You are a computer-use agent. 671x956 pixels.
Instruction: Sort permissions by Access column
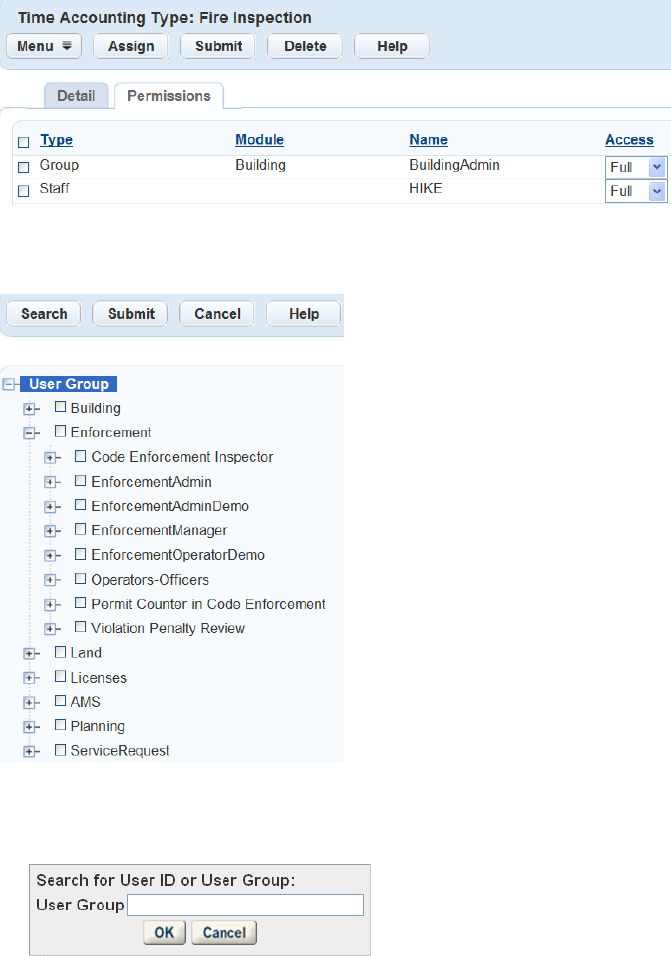629,140
